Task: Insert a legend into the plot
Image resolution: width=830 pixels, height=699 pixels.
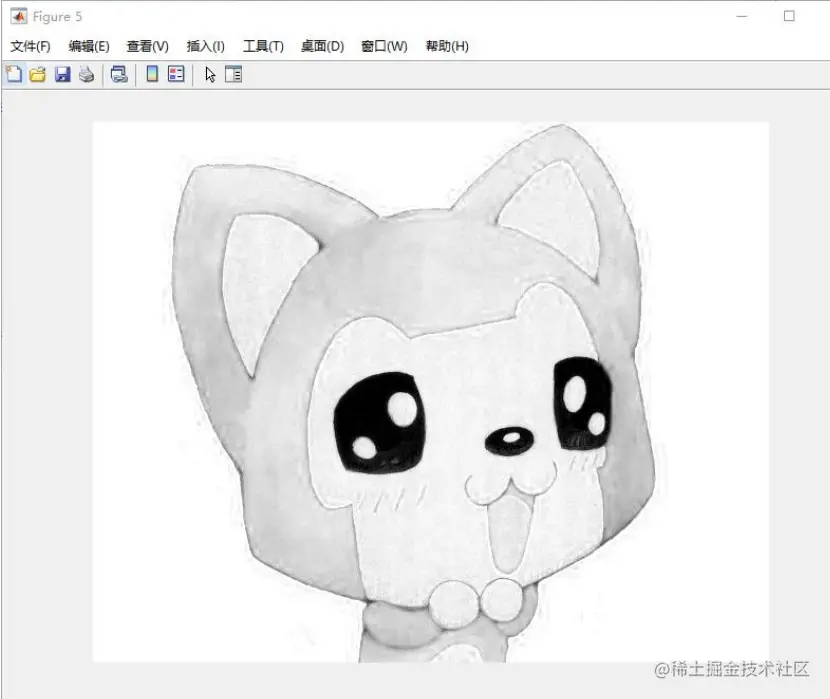Action: [177, 73]
